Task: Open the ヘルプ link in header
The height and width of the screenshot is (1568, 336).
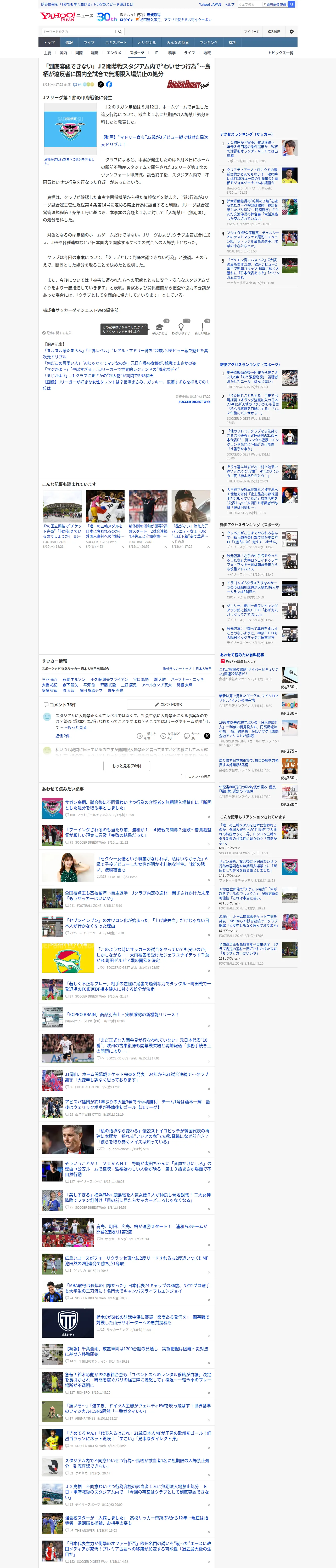Action: click(229, 4)
